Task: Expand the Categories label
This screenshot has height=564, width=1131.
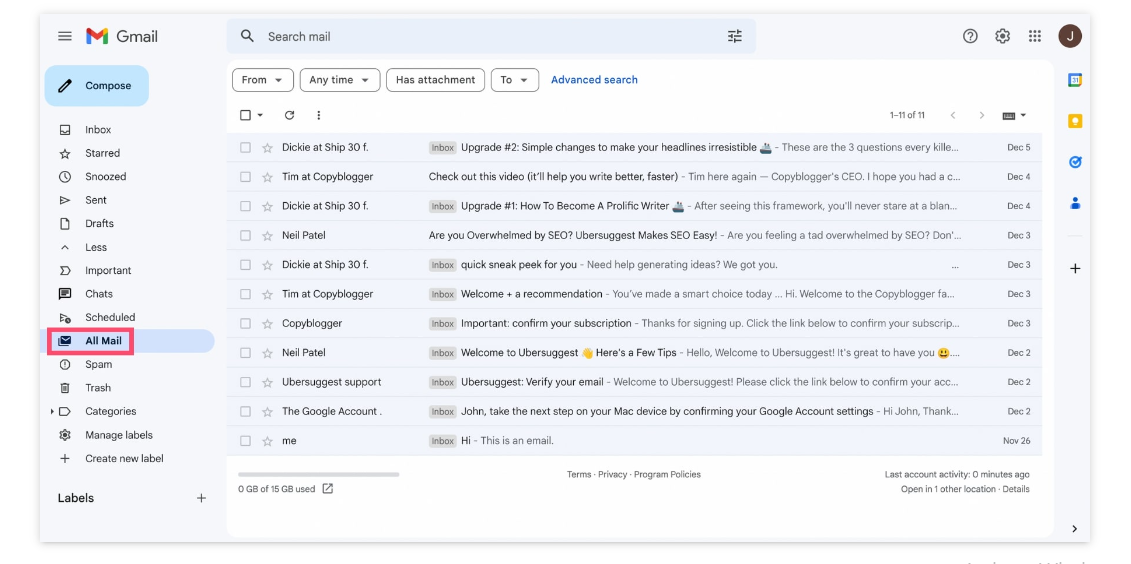Action: coord(52,411)
